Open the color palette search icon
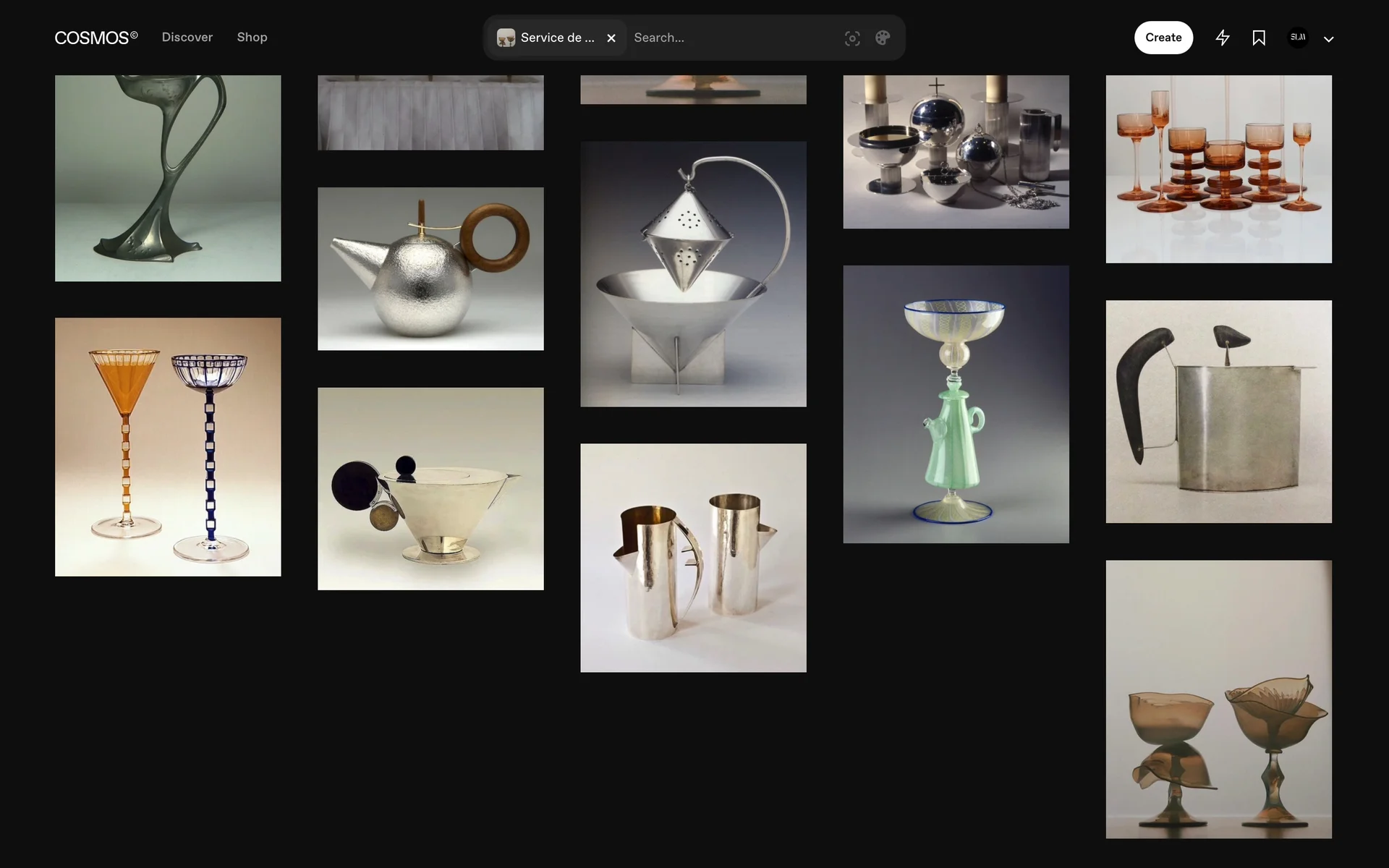Screen dimensions: 1389x868 pyautogui.click(x=883, y=38)
